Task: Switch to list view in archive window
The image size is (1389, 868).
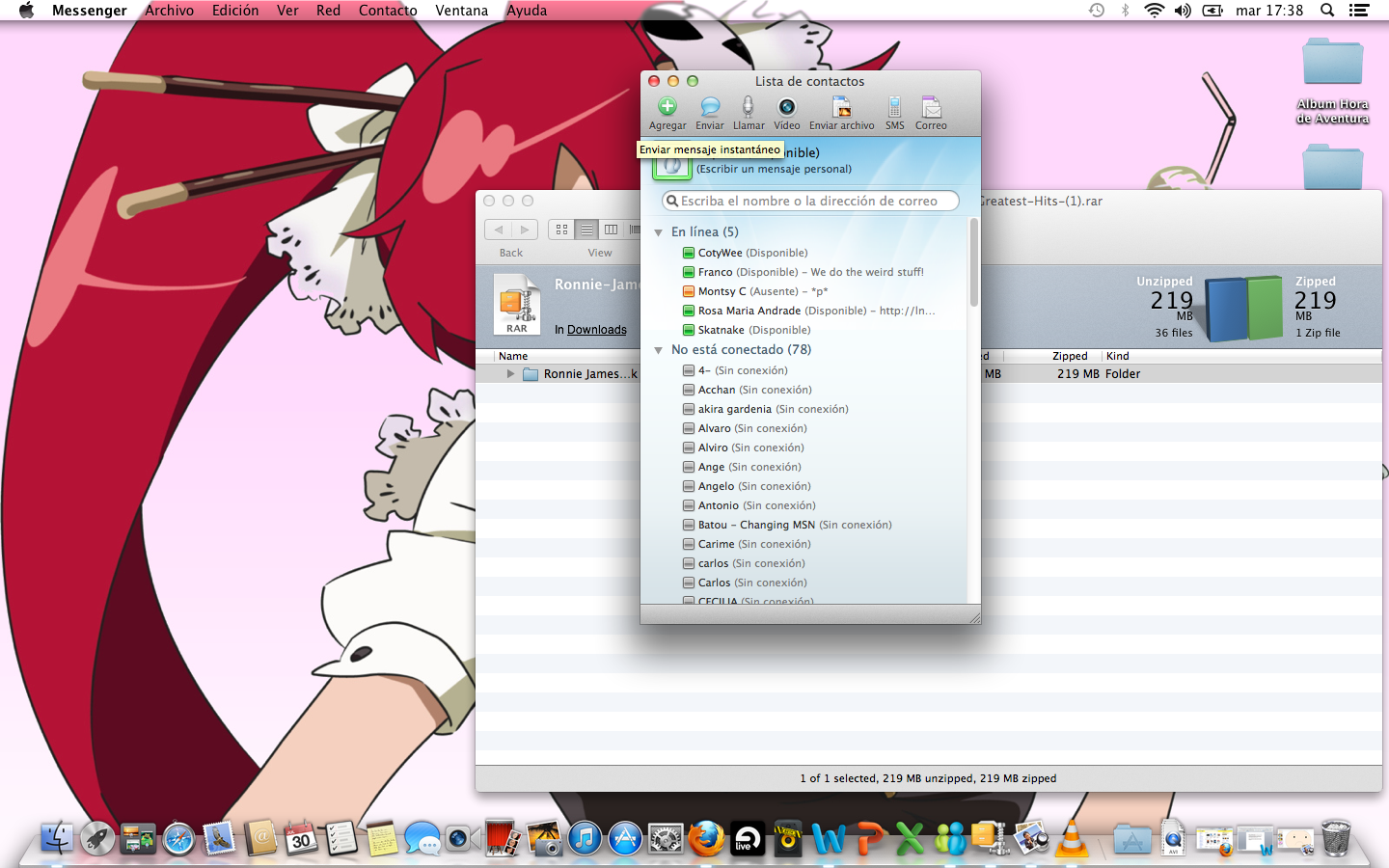Action: (586, 230)
